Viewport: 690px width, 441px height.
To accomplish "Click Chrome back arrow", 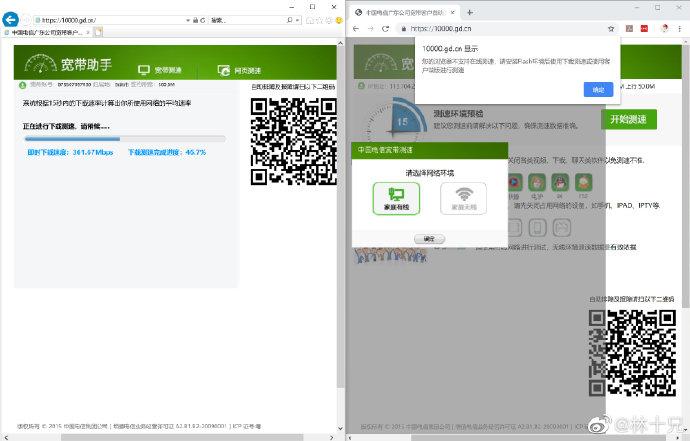I will pyautogui.click(x=356, y=29).
